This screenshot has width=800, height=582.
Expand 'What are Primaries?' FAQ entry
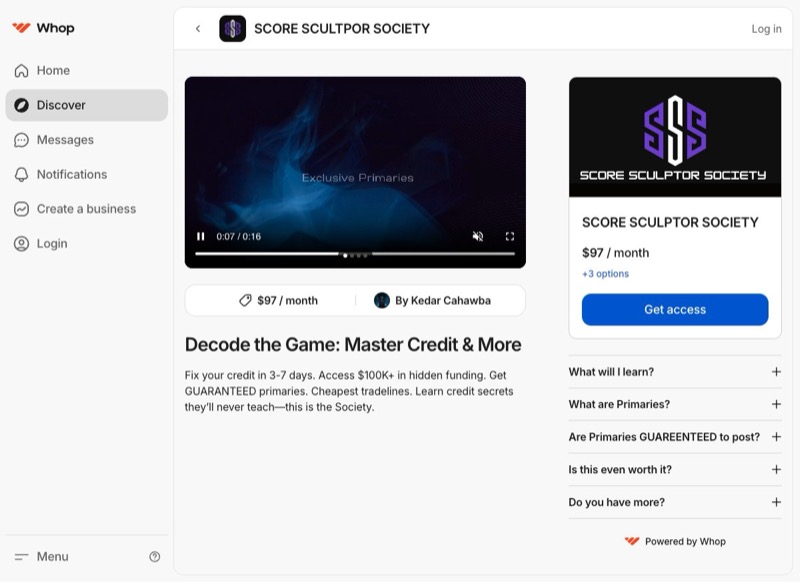[674, 404]
